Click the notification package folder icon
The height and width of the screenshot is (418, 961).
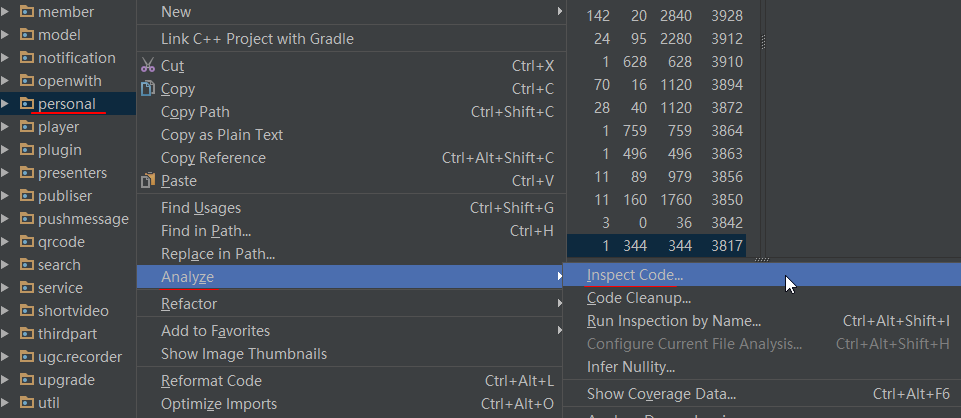pyautogui.click(x=27, y=58)
